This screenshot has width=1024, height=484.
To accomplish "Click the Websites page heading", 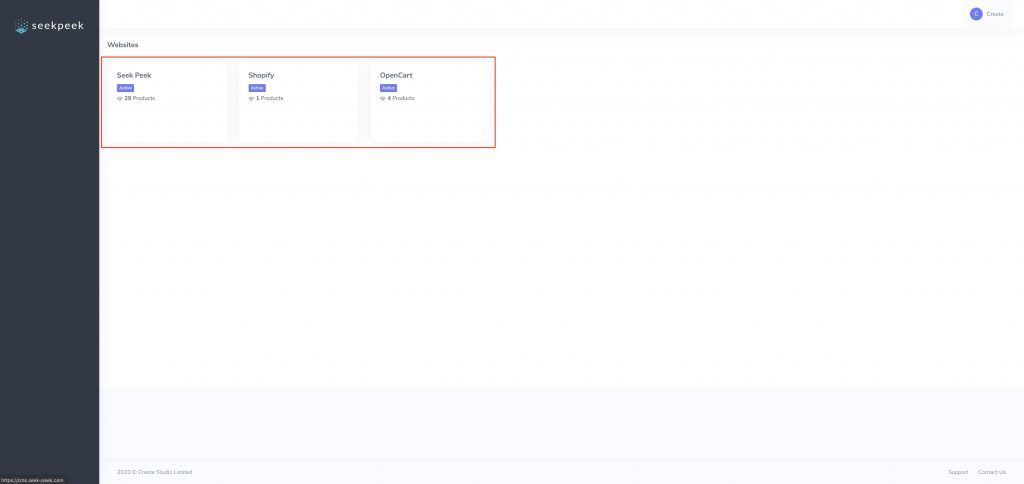I will pyautogui.click(x=123, y=45).
